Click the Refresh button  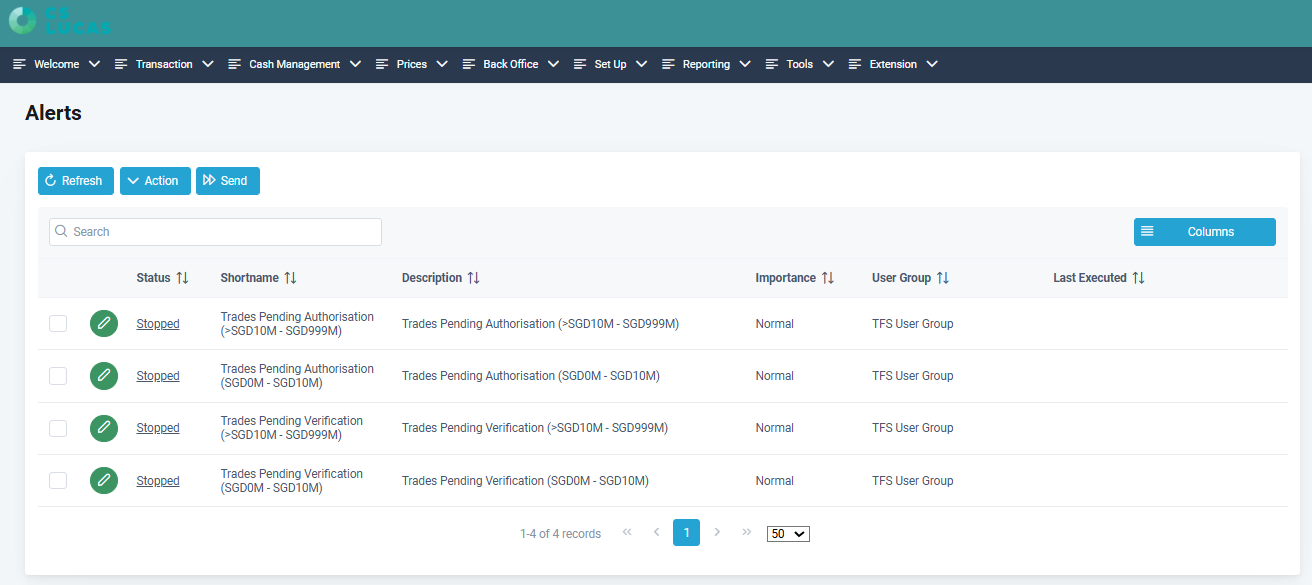(x=75, y=181)
